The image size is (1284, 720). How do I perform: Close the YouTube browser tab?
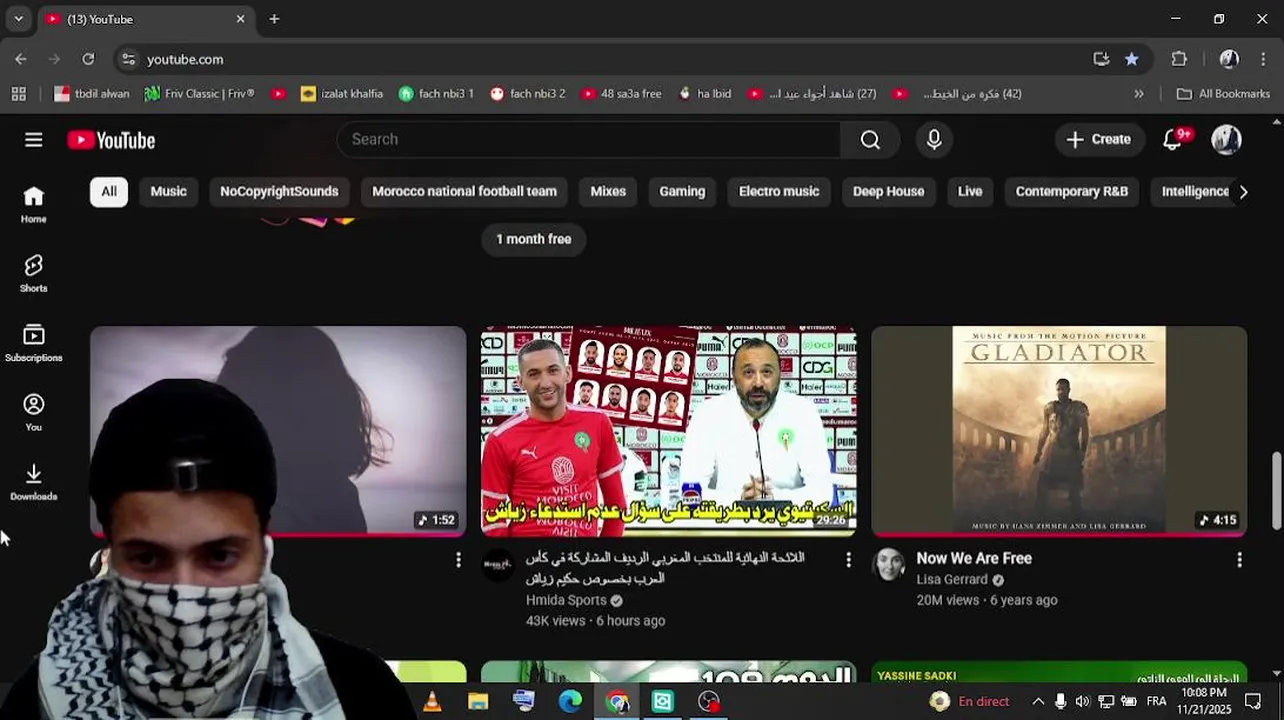[x=240, y=19]
